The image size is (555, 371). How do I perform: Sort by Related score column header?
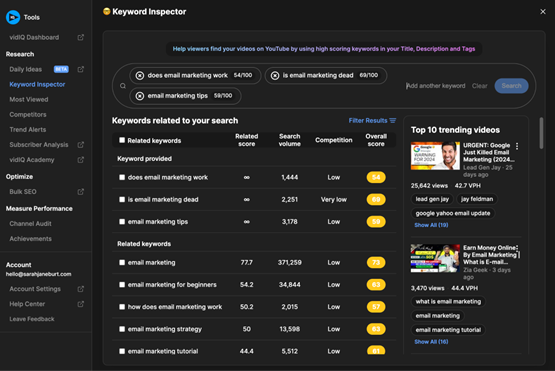tap(246, 140)
